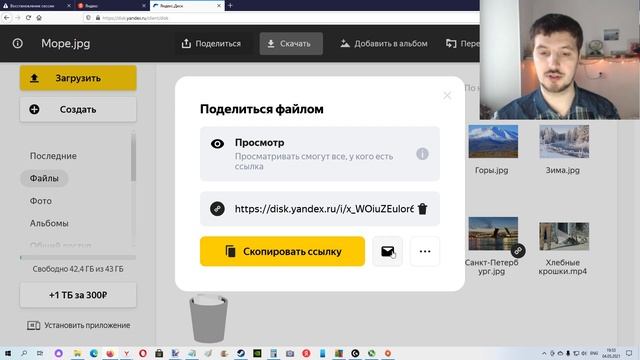This screenshot has height=360, width=640.
Task: Open the Camera app on taskbar
Action: pos(289,353)
